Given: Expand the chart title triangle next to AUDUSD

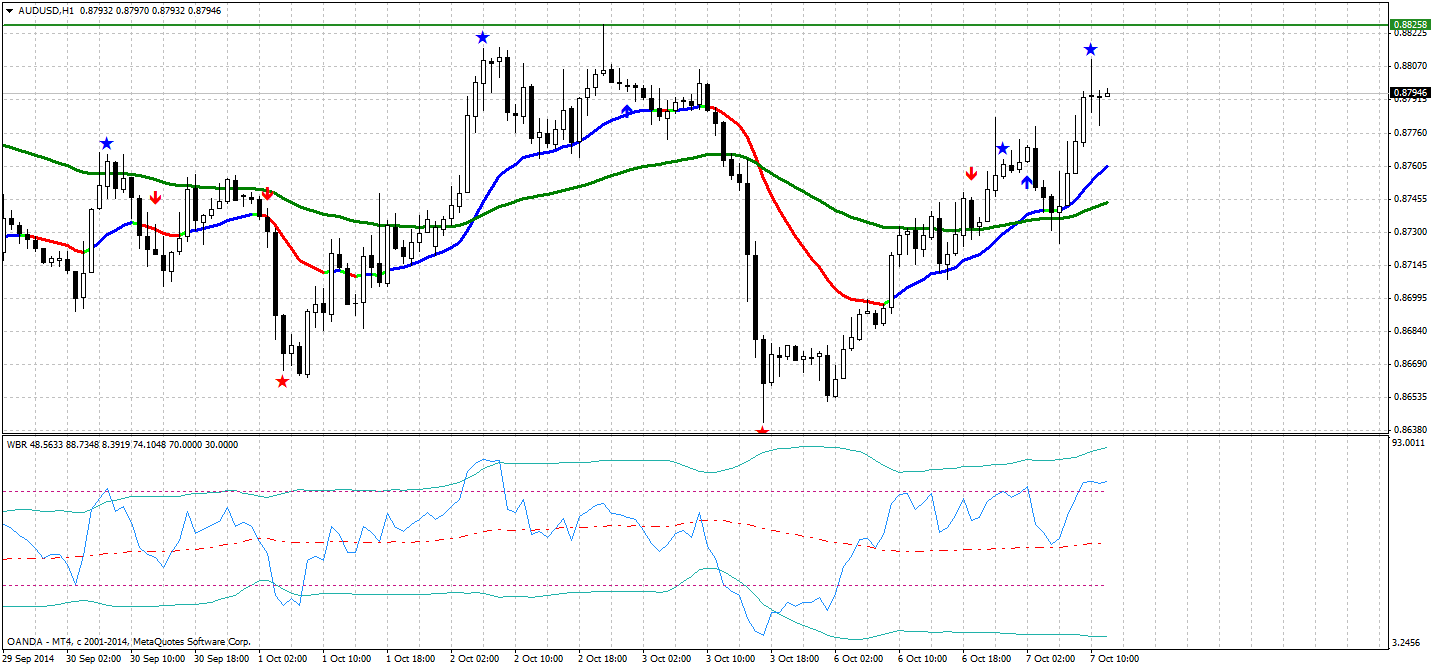Looking at the screenshot, I should (x=10, y=8).
